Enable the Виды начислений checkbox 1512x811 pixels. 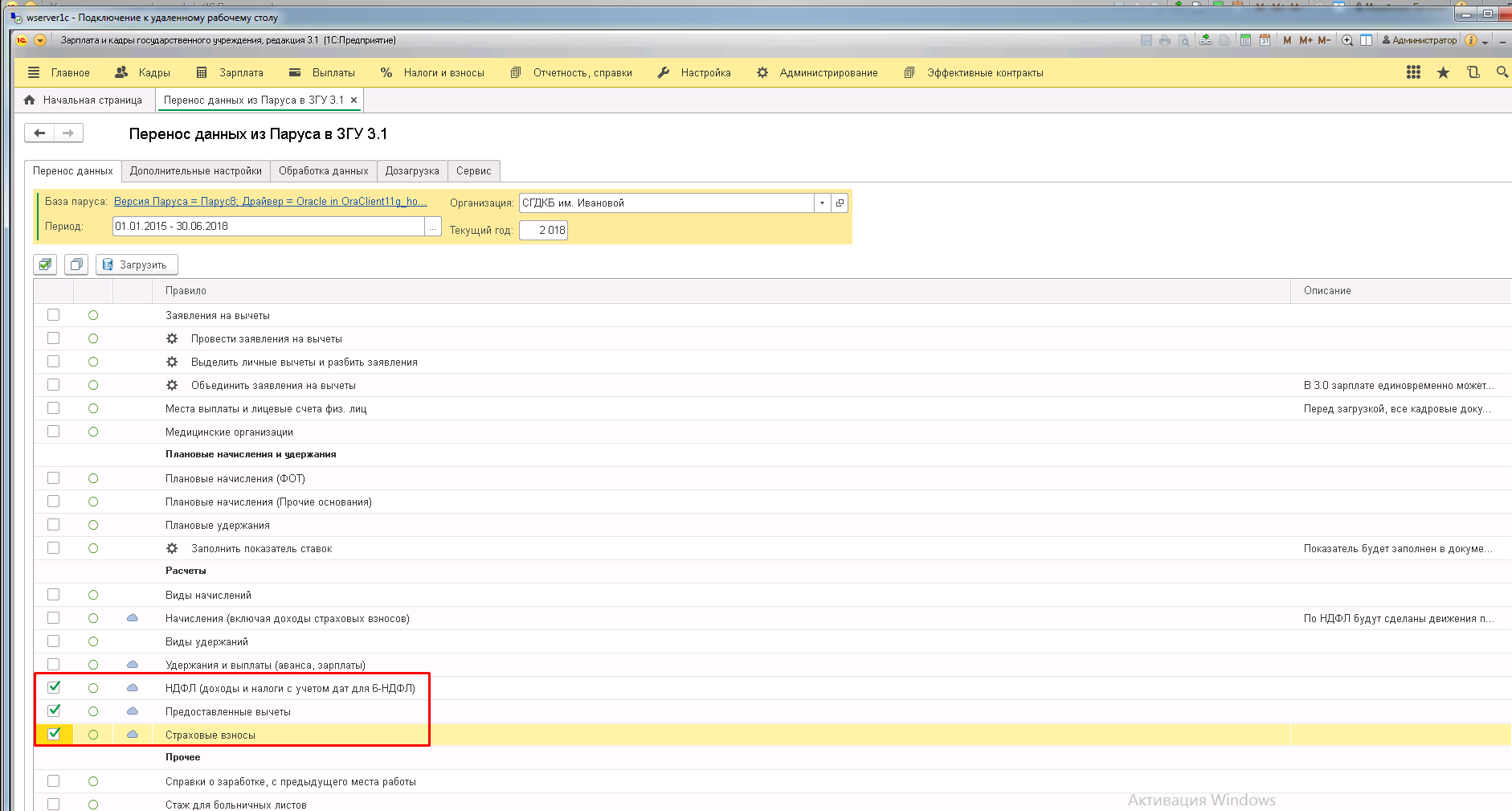pyautogui.click(x=54, y=595)
